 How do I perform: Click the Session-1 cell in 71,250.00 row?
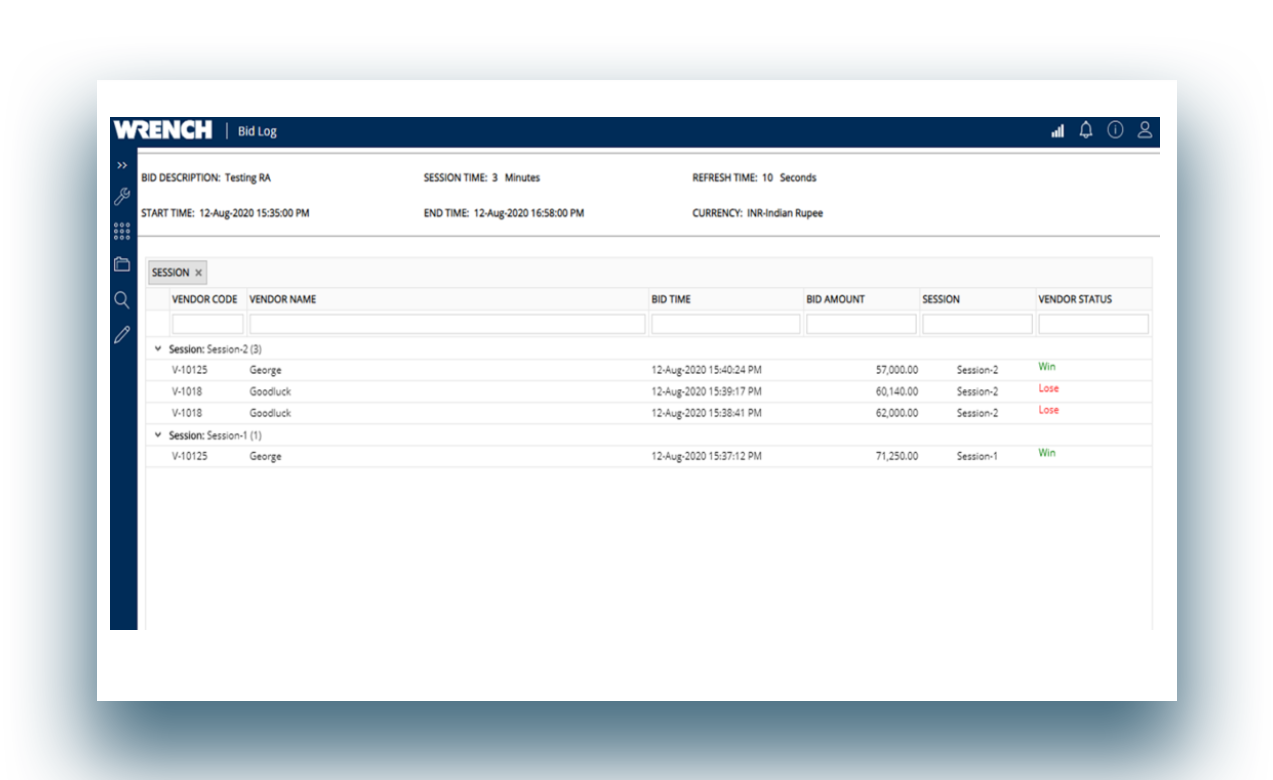[x=977, y=456]
